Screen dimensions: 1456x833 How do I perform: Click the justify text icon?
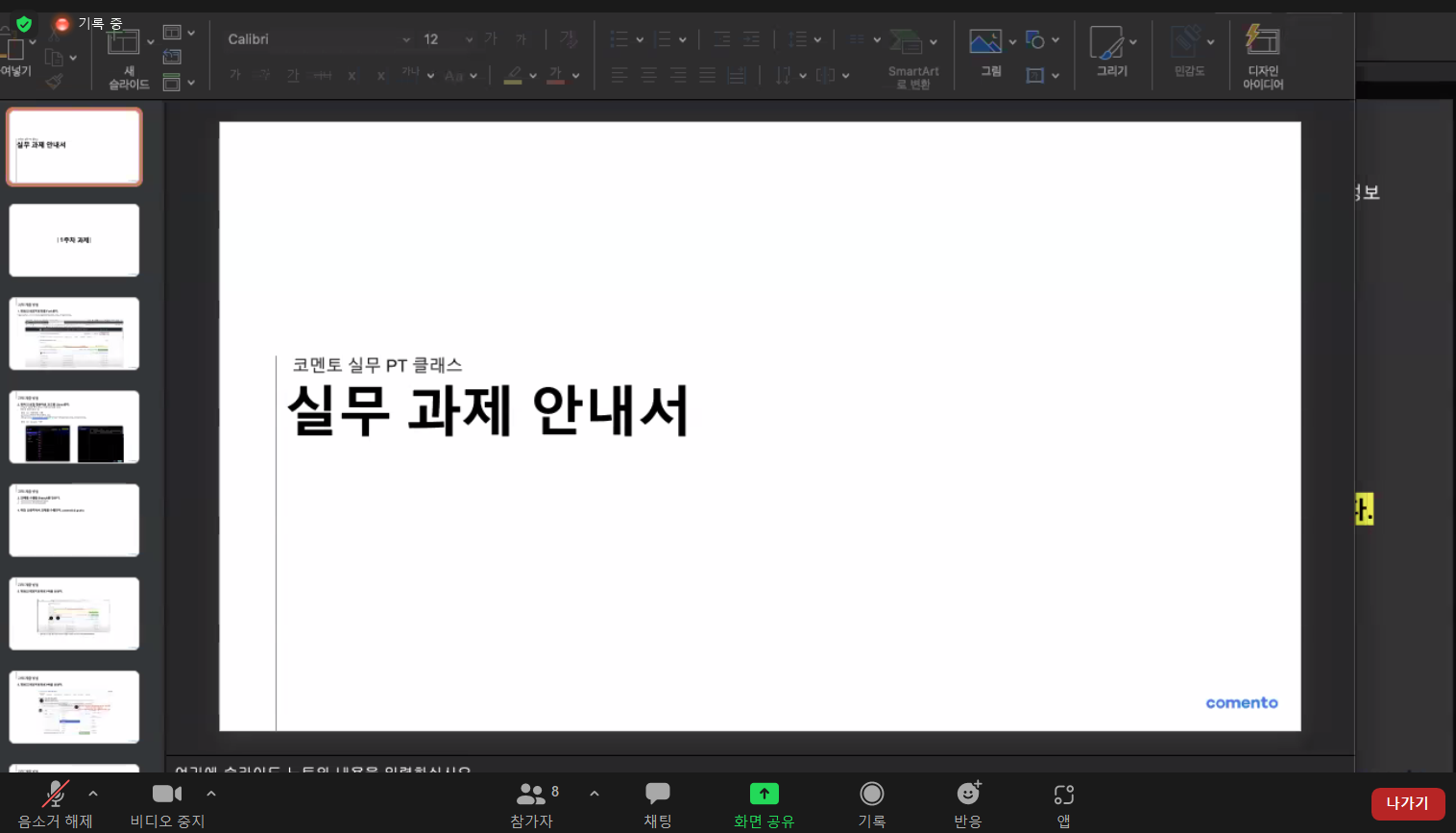click(x=708, y=75)
